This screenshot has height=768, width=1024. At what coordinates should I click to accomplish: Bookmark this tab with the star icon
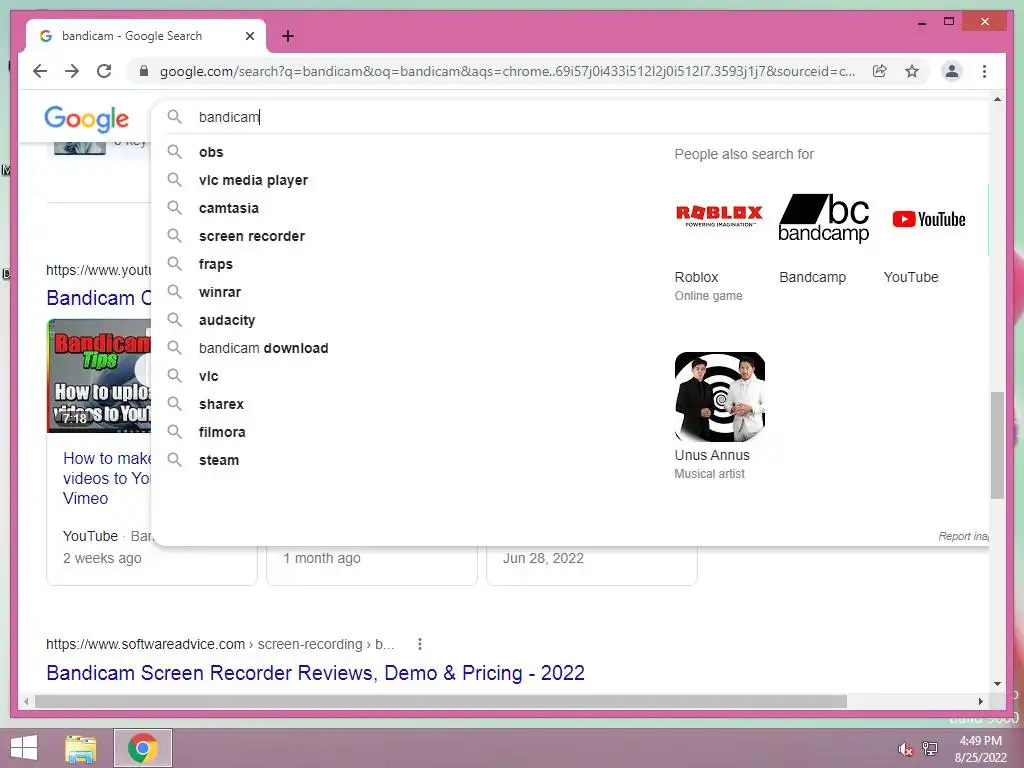[912, 71]
